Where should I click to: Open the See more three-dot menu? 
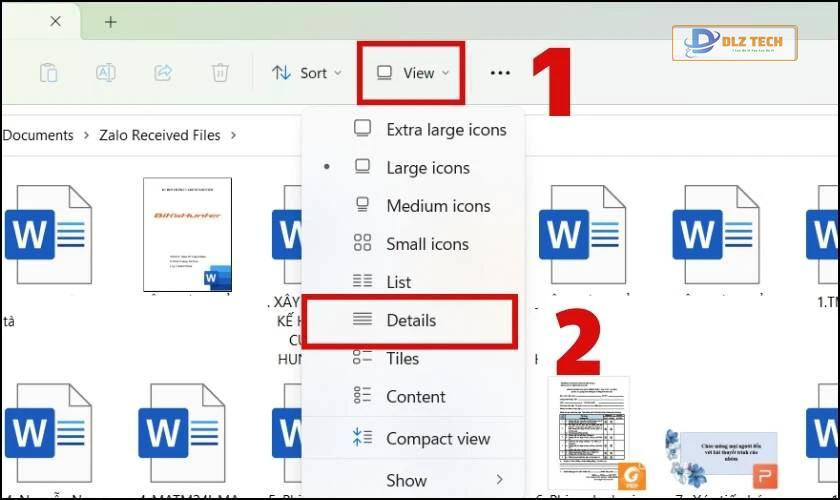[500, 73]
